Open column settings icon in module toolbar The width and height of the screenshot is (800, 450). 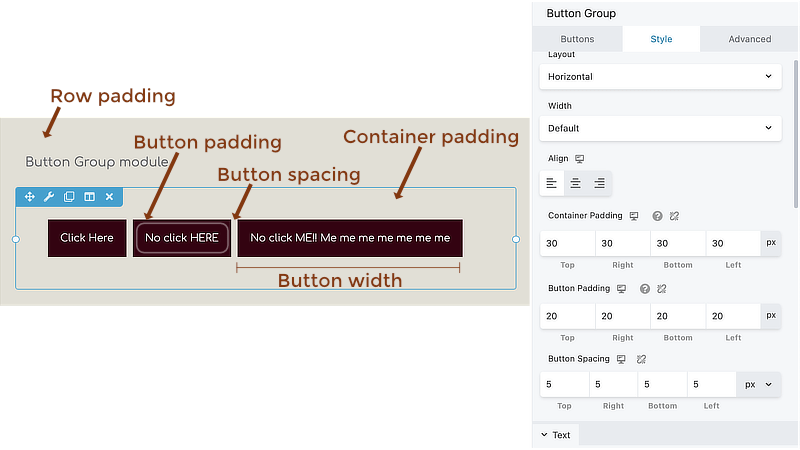pyautogui.click(x=89, y=197)
